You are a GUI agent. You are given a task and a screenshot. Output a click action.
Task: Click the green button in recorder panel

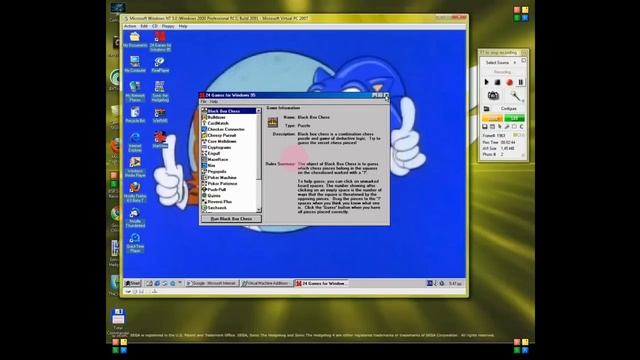point(514,118)
